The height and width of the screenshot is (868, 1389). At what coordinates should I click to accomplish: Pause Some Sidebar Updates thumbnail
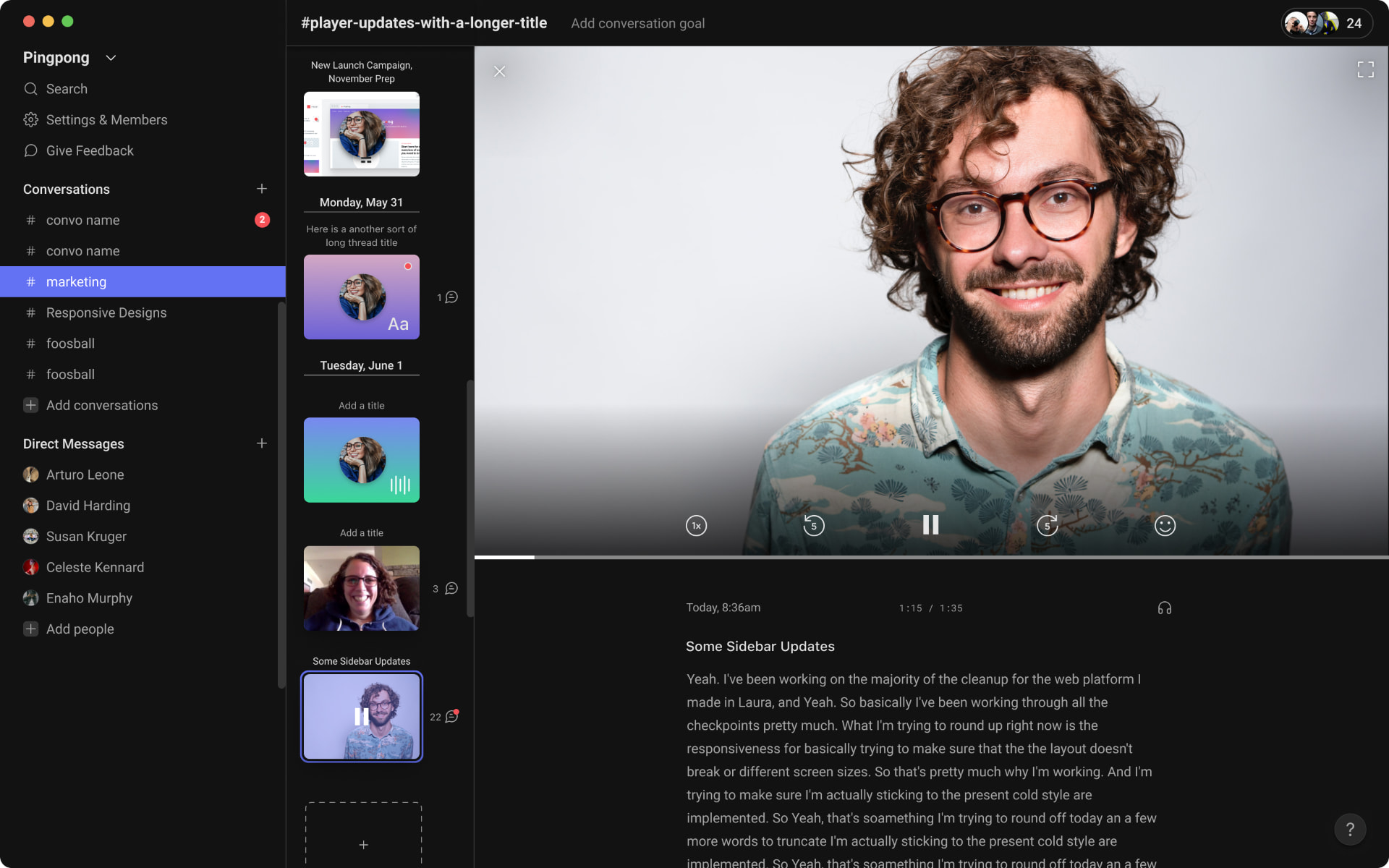(x=362, y=716)
